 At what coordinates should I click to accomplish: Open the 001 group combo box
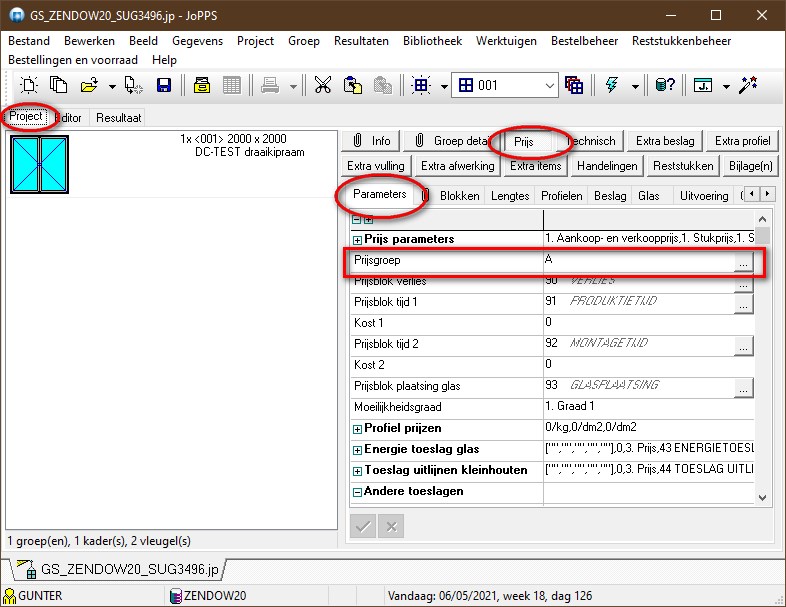[x=505, y=85]
